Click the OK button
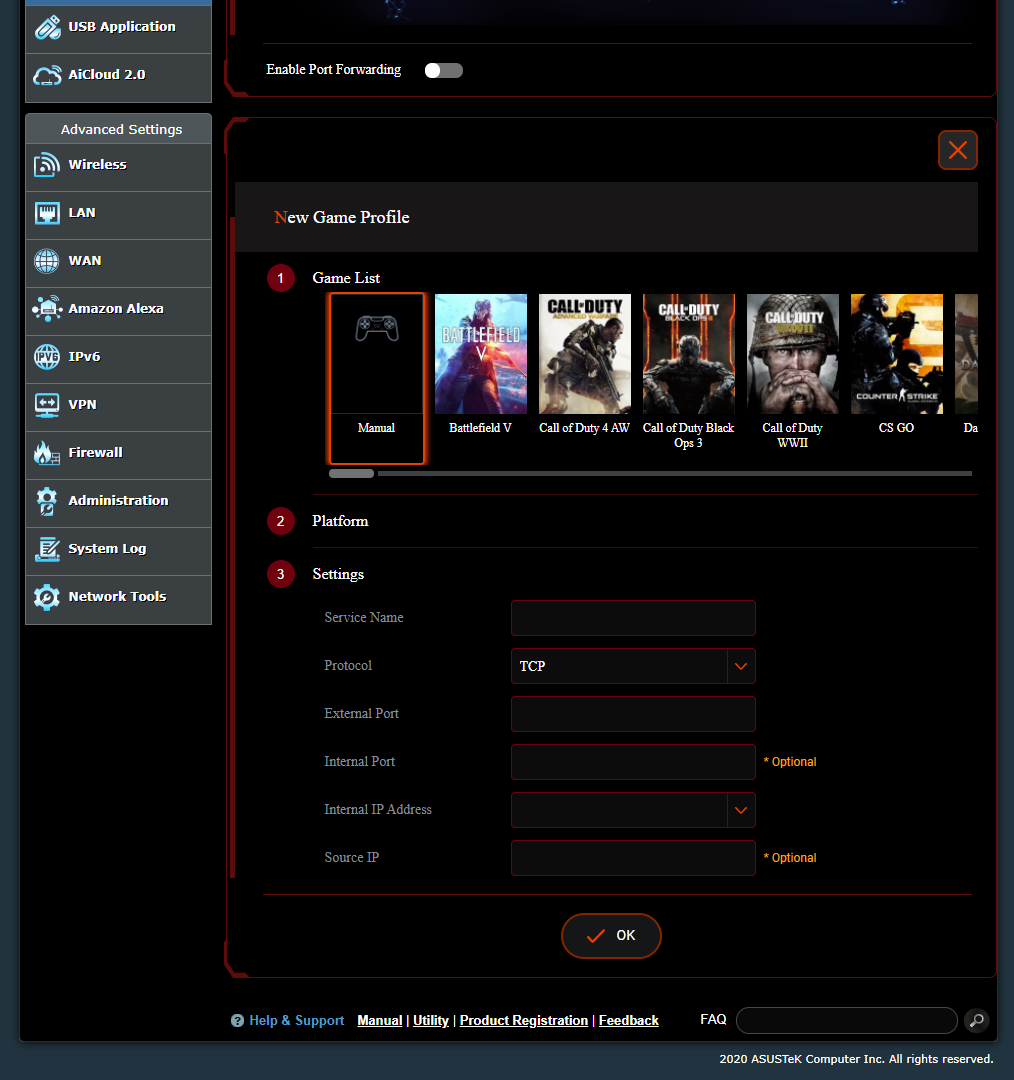 click(611, 935)
